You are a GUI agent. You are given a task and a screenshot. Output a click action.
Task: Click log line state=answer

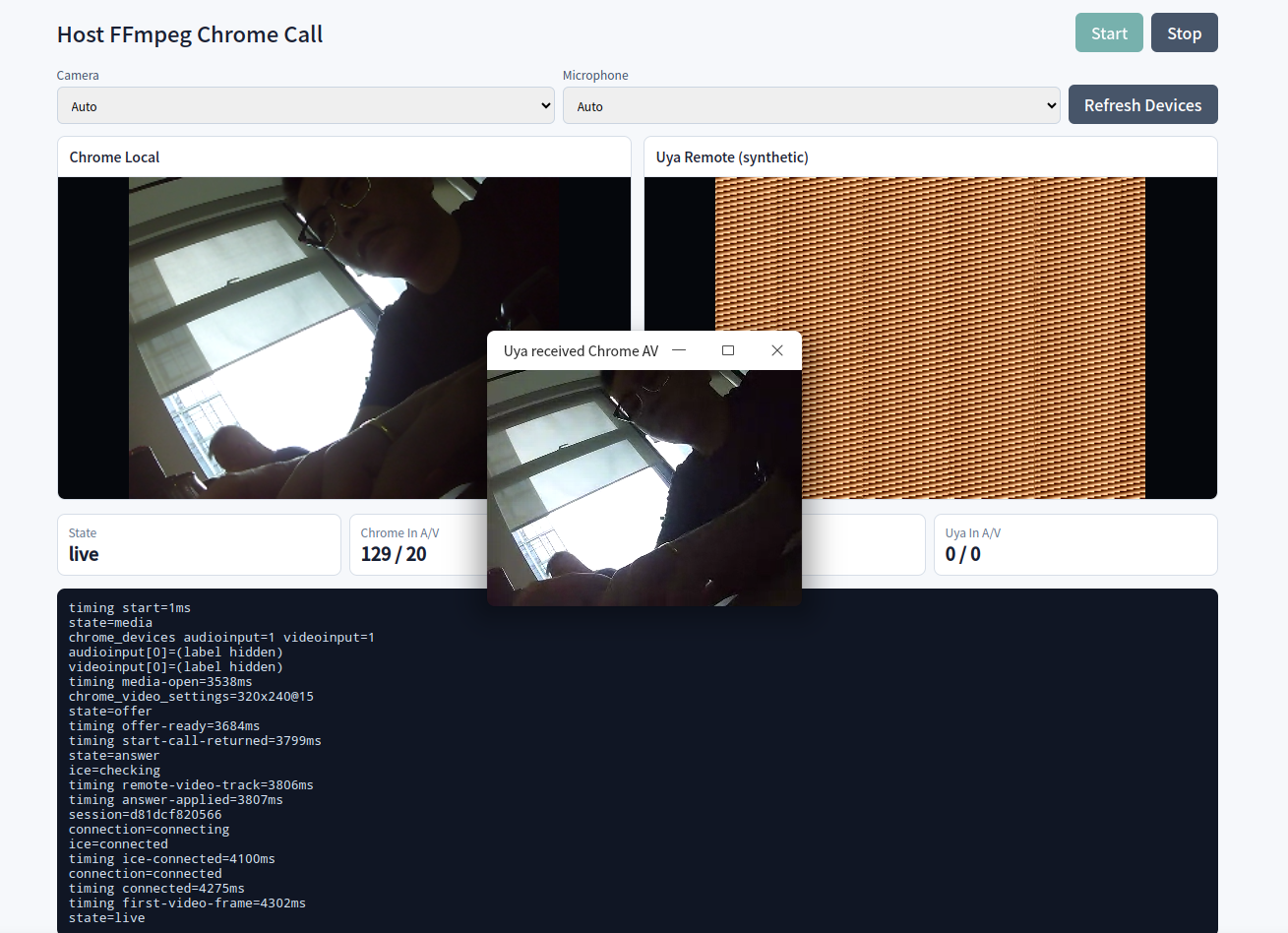(x=114, y=756)
